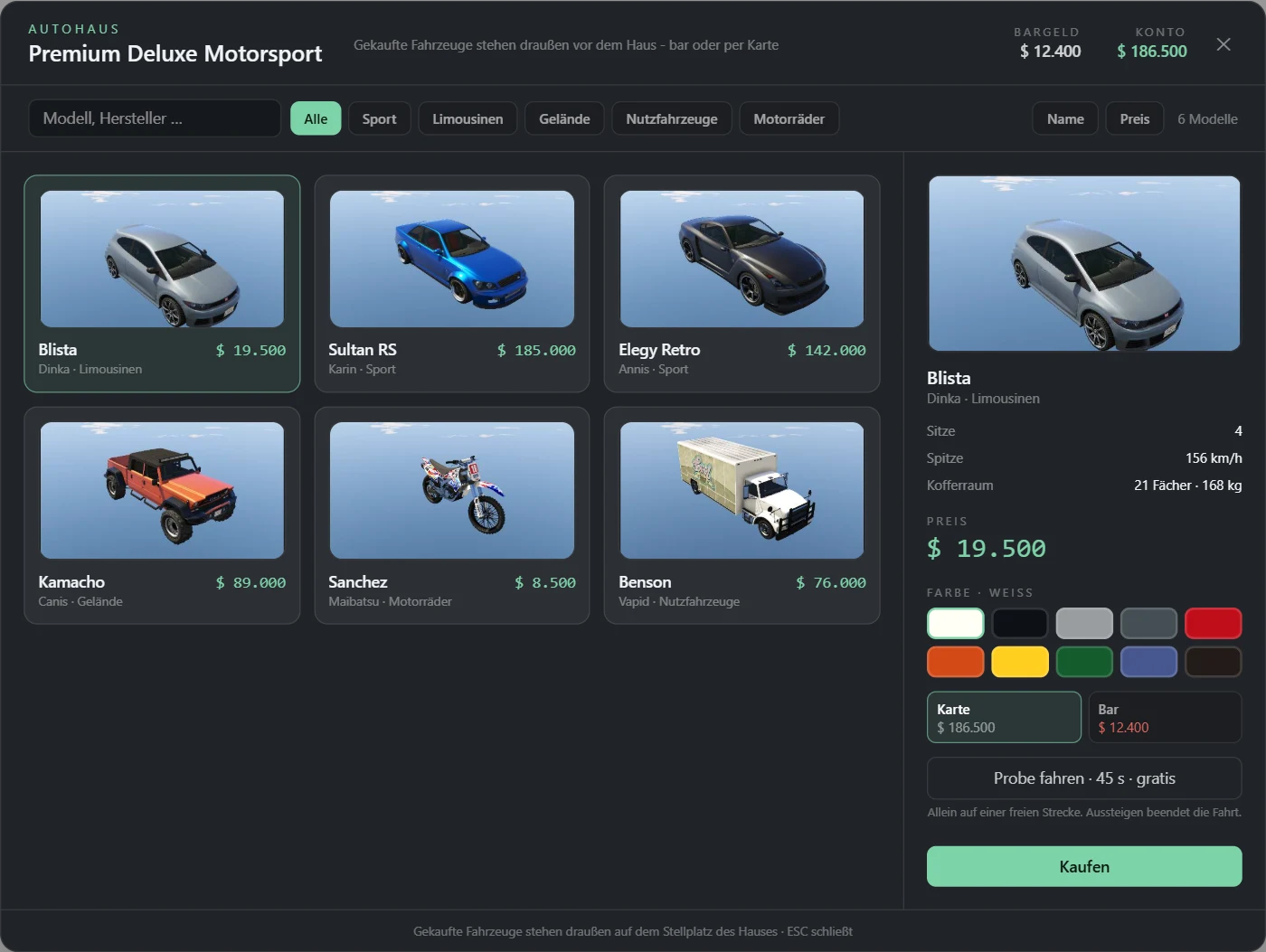Start the free Probe fahren test drive

[1084, 778]
